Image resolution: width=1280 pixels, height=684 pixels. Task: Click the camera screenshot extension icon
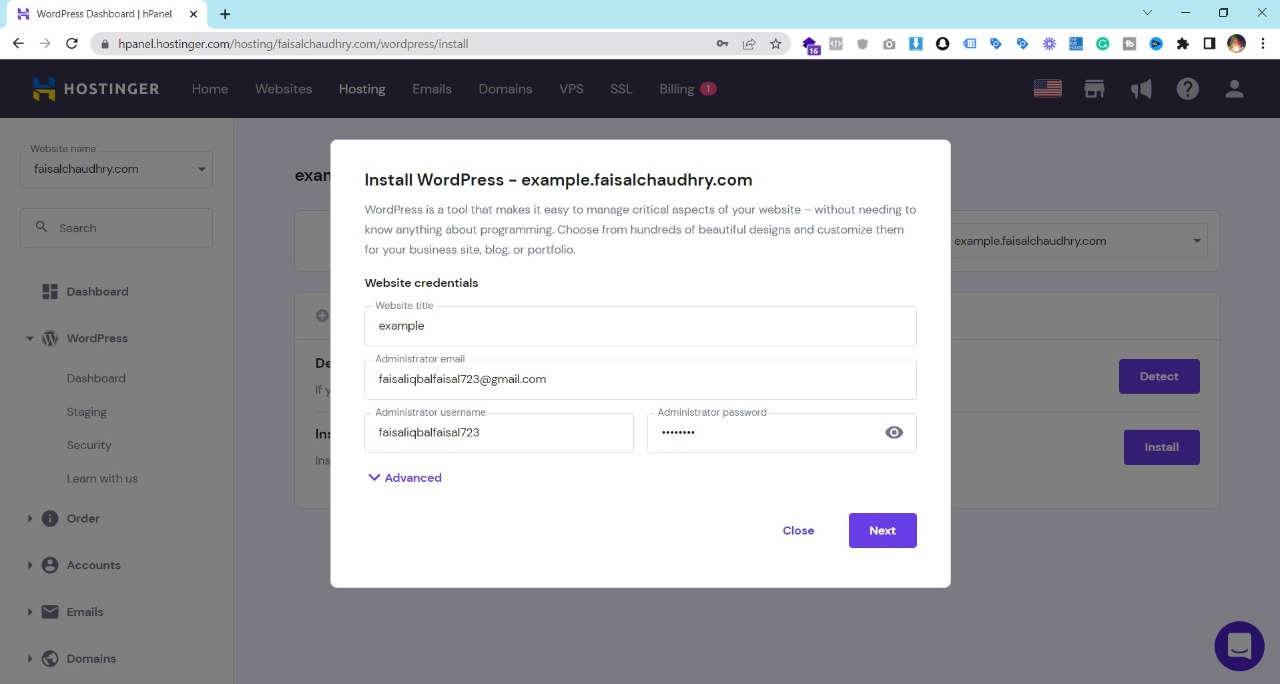(889, 44)
